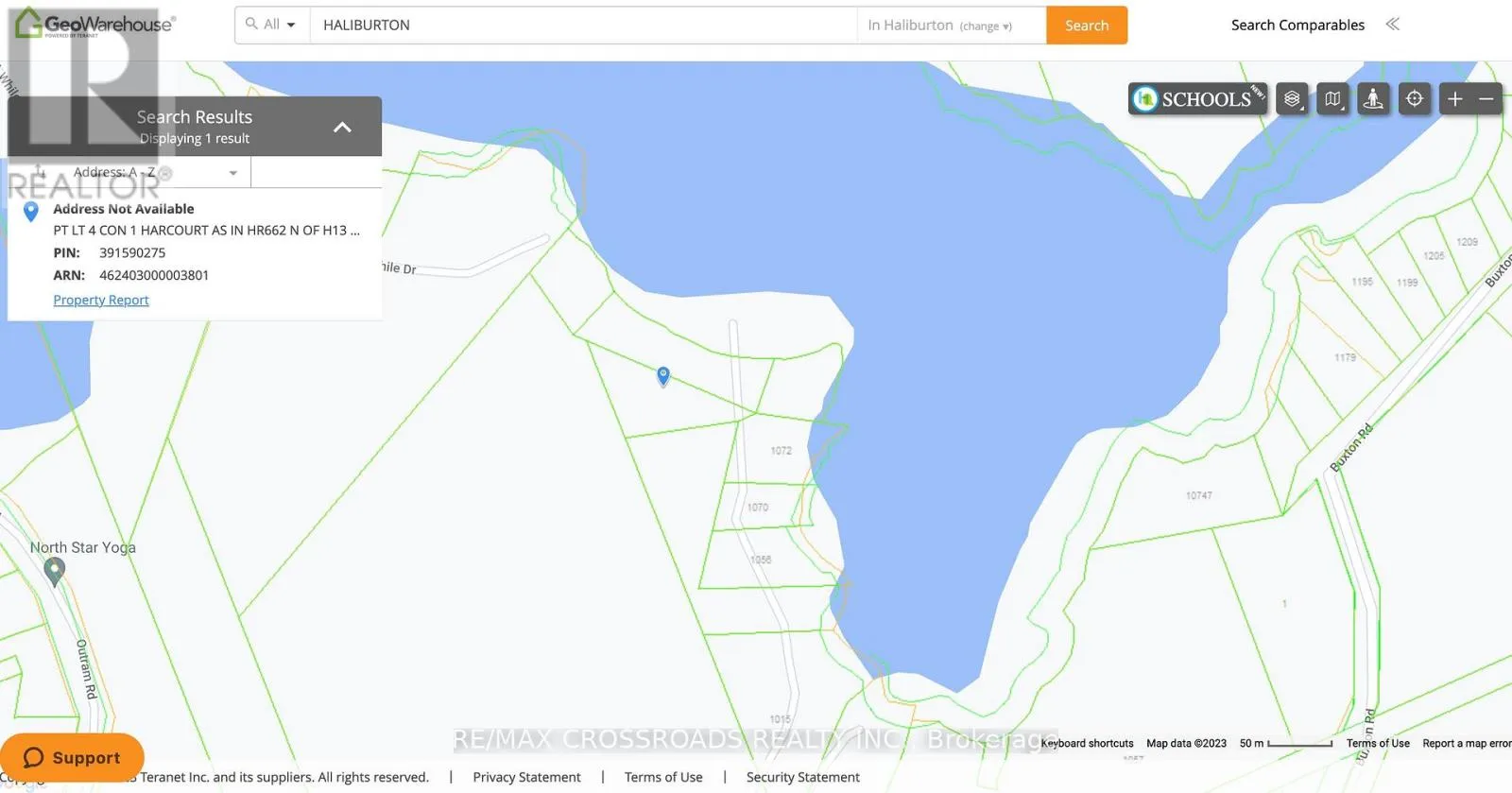Change the 'In Haliburton' search region
Viewport: 1512px width, 793px height.
(985, 26)
